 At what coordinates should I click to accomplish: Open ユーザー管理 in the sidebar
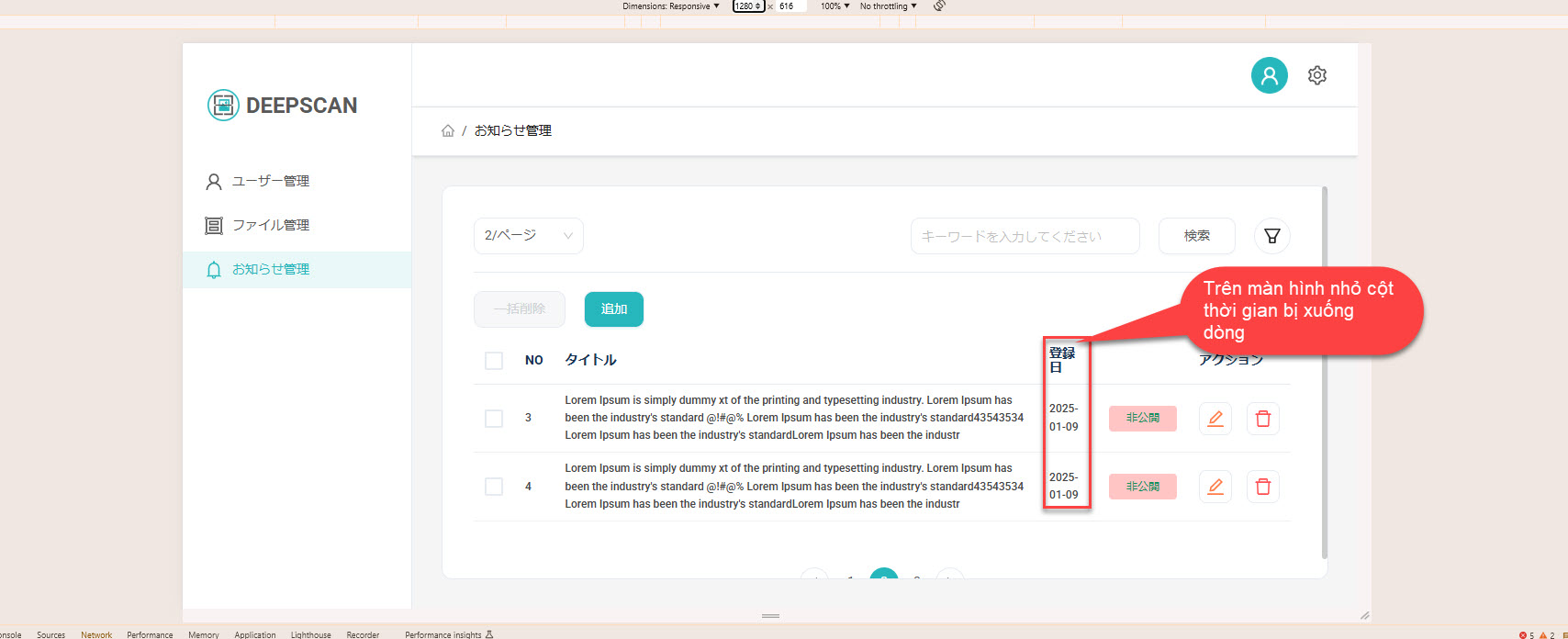(270, 182)
